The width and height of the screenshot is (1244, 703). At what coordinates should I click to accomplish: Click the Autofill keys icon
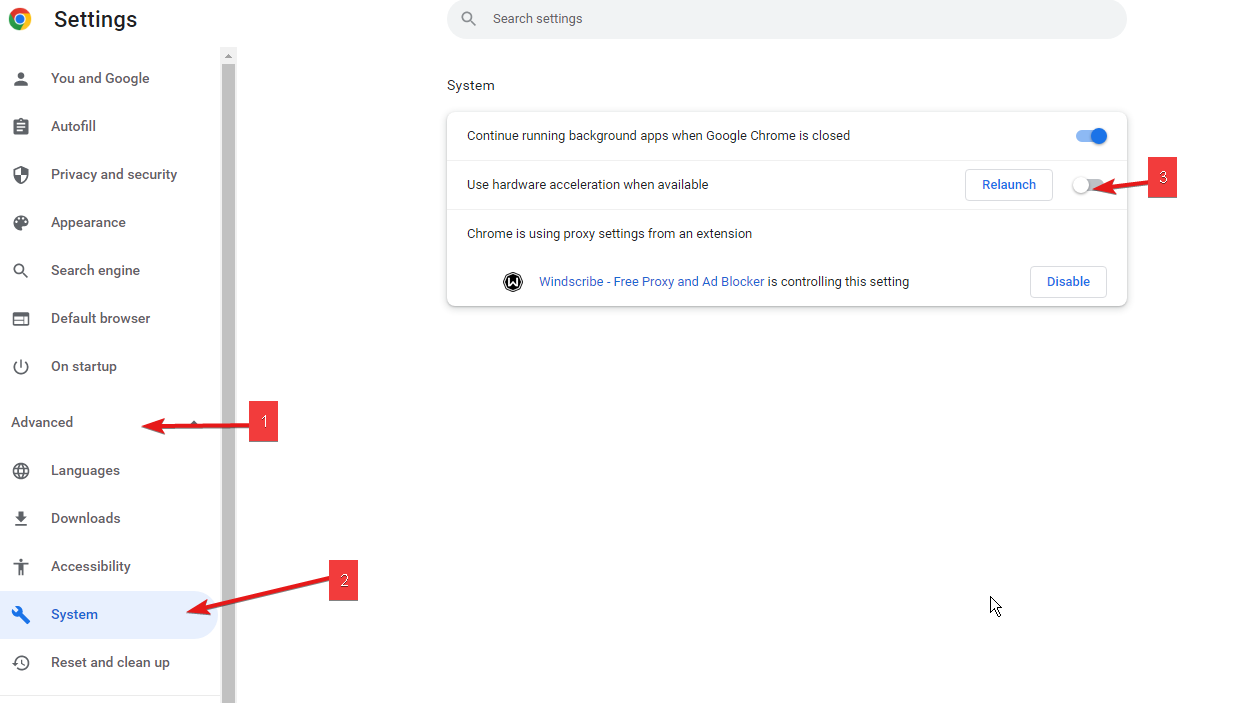[21, 126]
